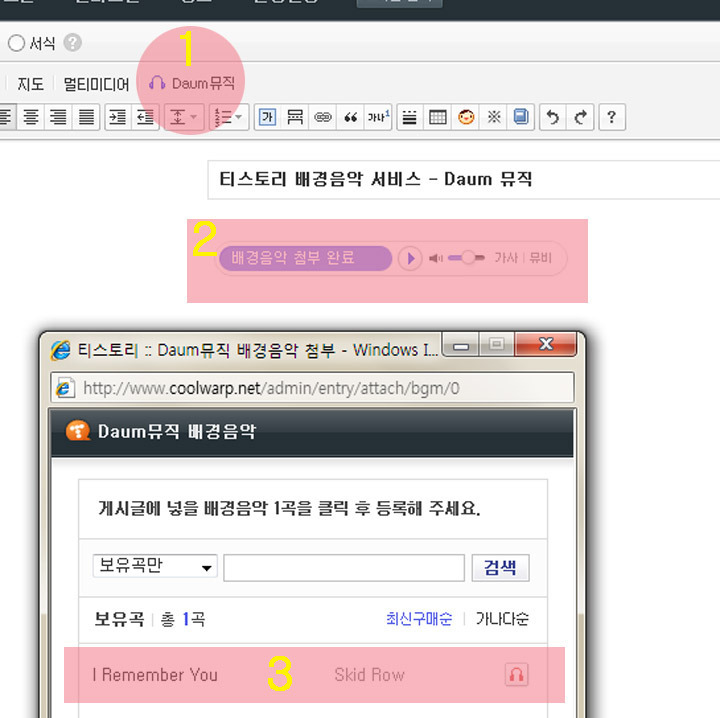The image size is (720, 718).
Task: Mute the player volume speaker icon
Action: (x=436, y=258)
